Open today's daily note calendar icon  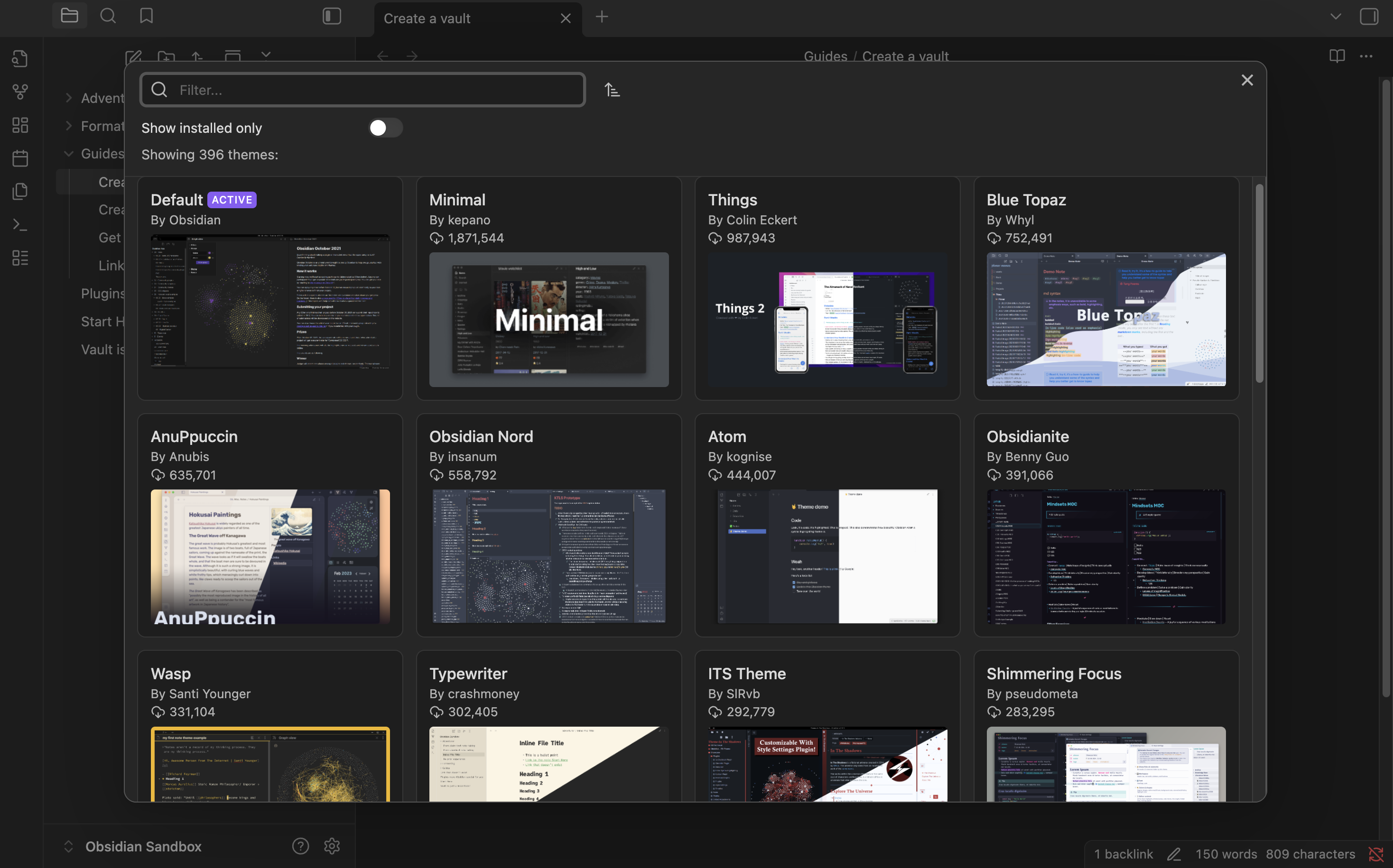tap(20, 158)
